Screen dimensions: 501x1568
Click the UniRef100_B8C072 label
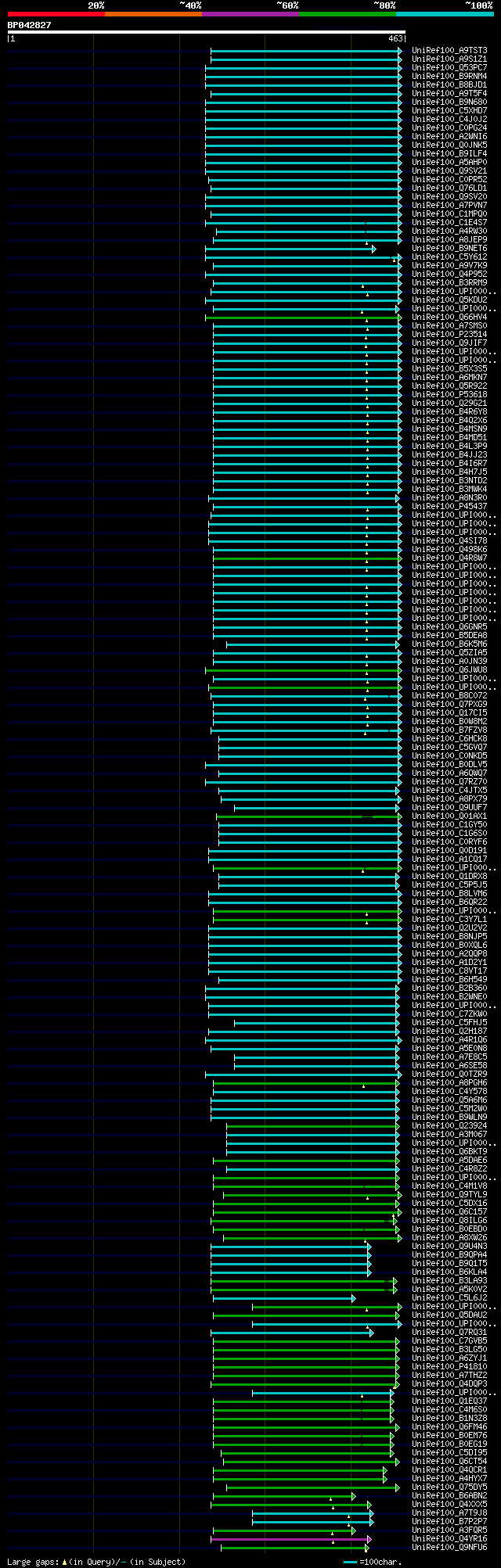(449, 696)
